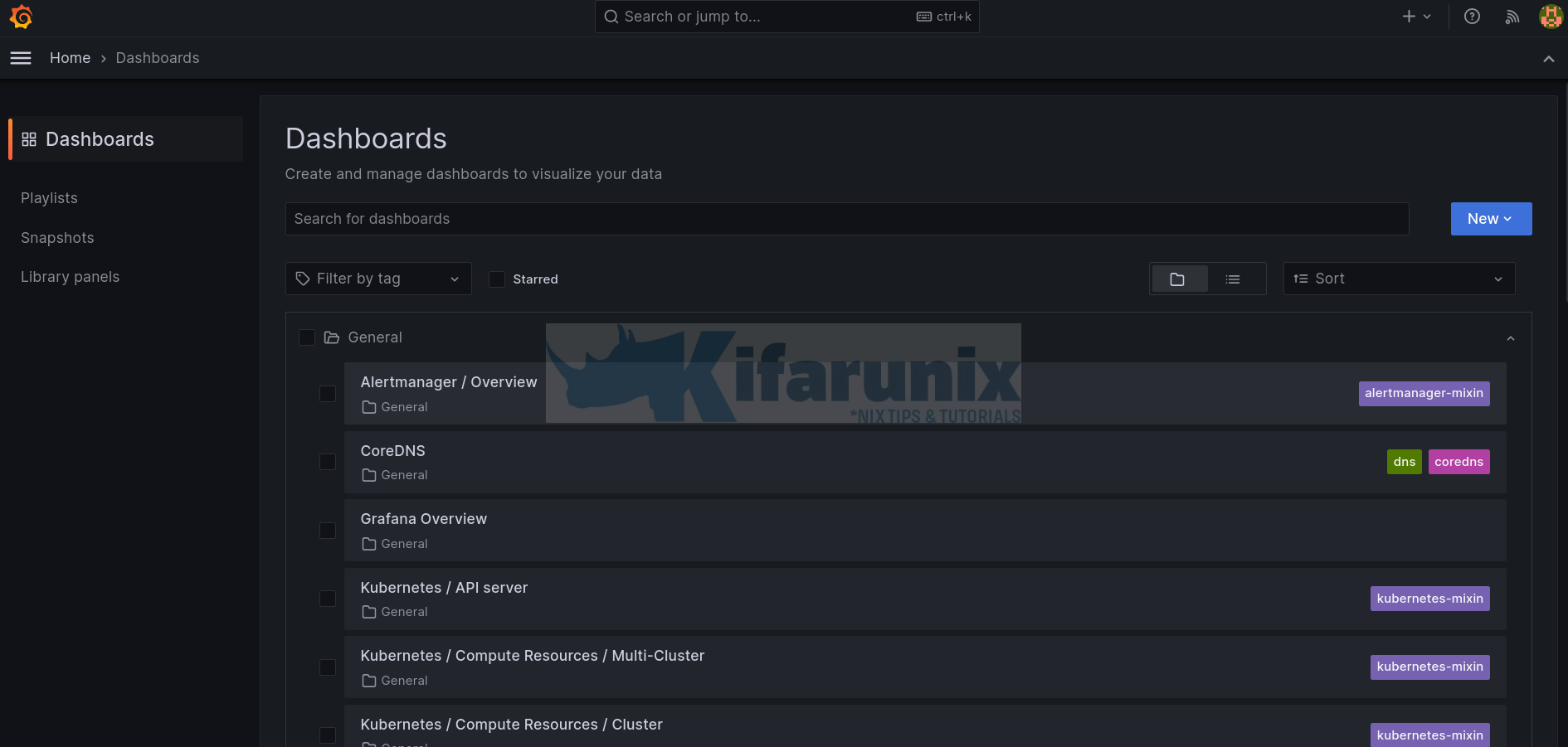Viewport: 1568px width, 747px height.
Task: Go to Home breadcrumb
Action: (x=70, y=58)
